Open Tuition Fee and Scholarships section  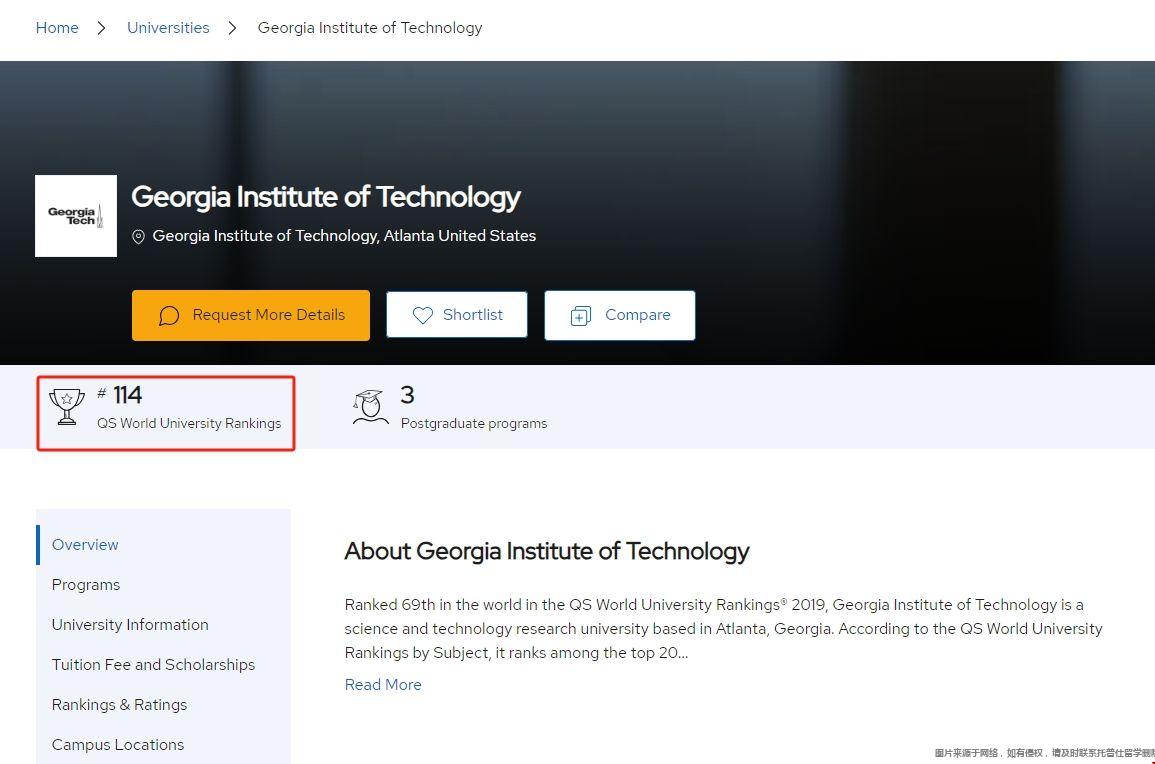(x=153, y=665)
